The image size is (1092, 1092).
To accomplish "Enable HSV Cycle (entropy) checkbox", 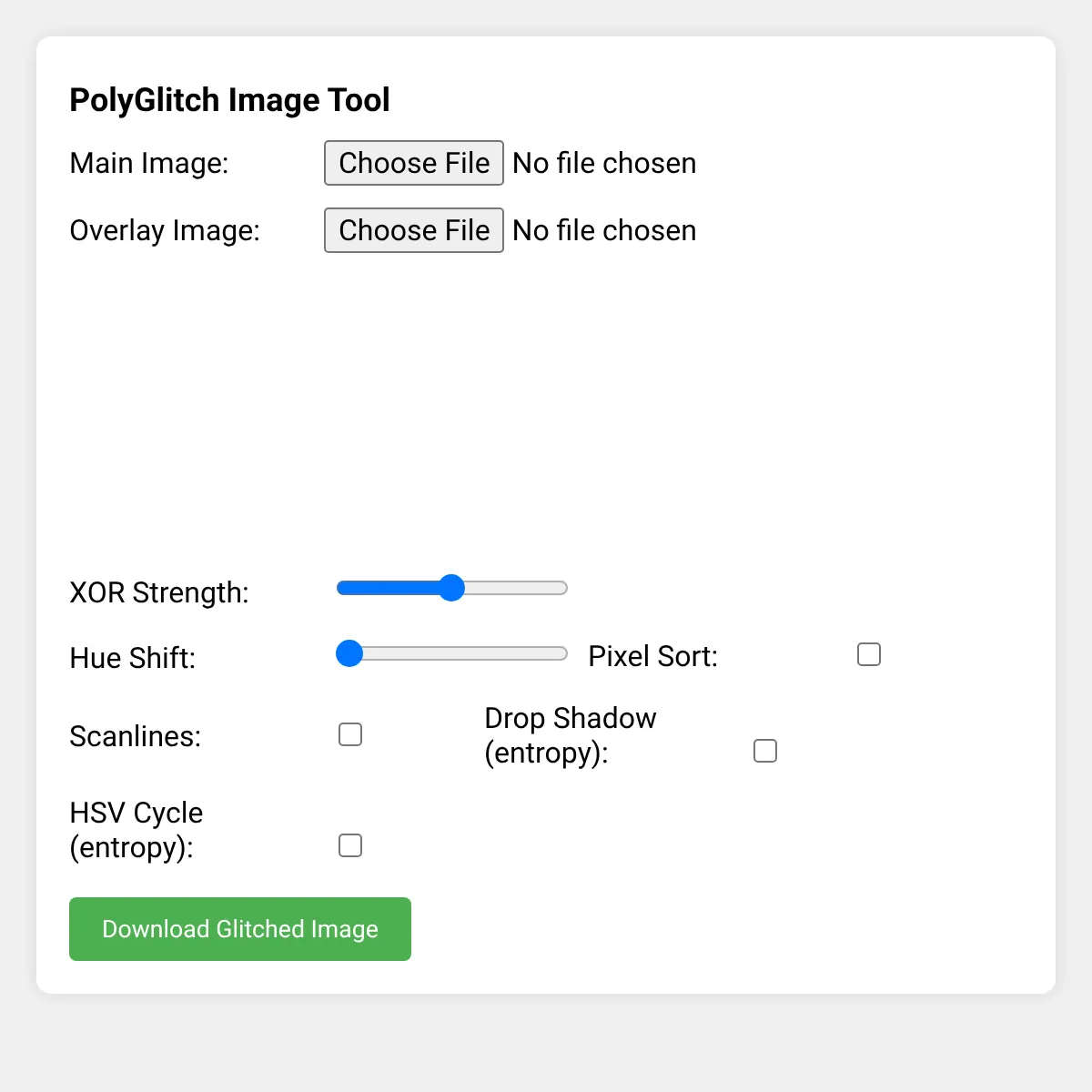I will click(350, 845).
